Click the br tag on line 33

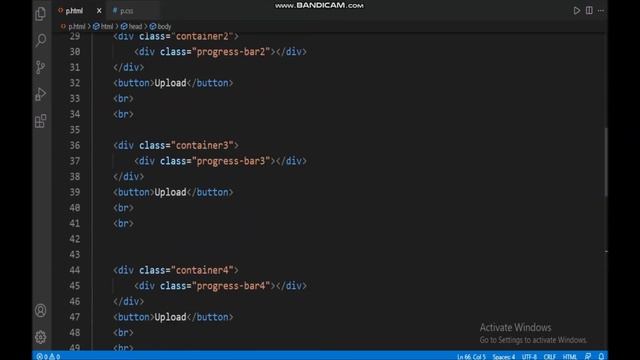coord(123,98)
